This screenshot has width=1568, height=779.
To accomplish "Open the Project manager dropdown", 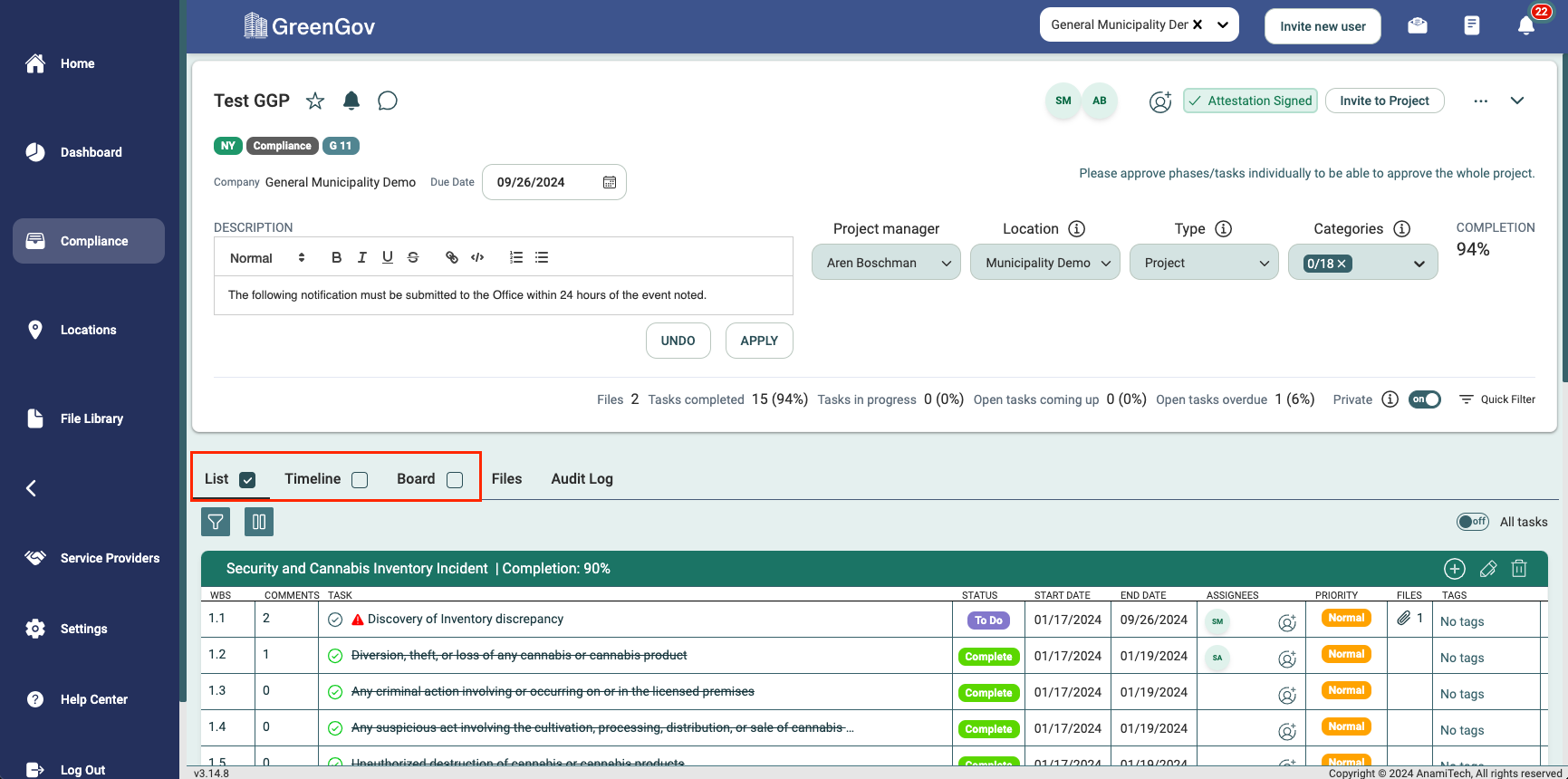I will point(886,263).
